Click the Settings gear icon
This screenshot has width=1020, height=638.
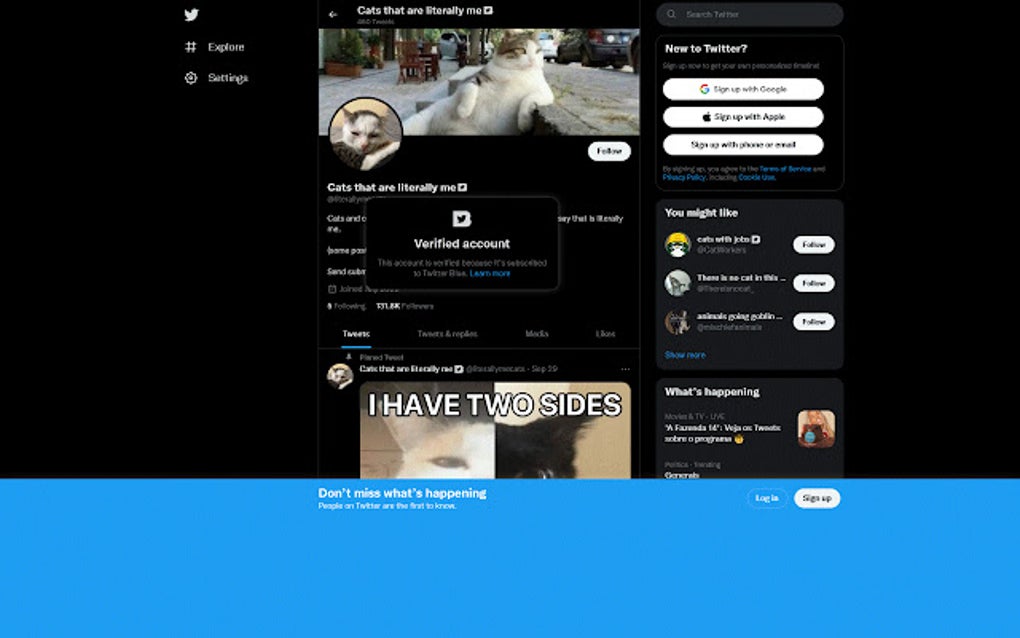pyautogui.click(x=191, y=78)
